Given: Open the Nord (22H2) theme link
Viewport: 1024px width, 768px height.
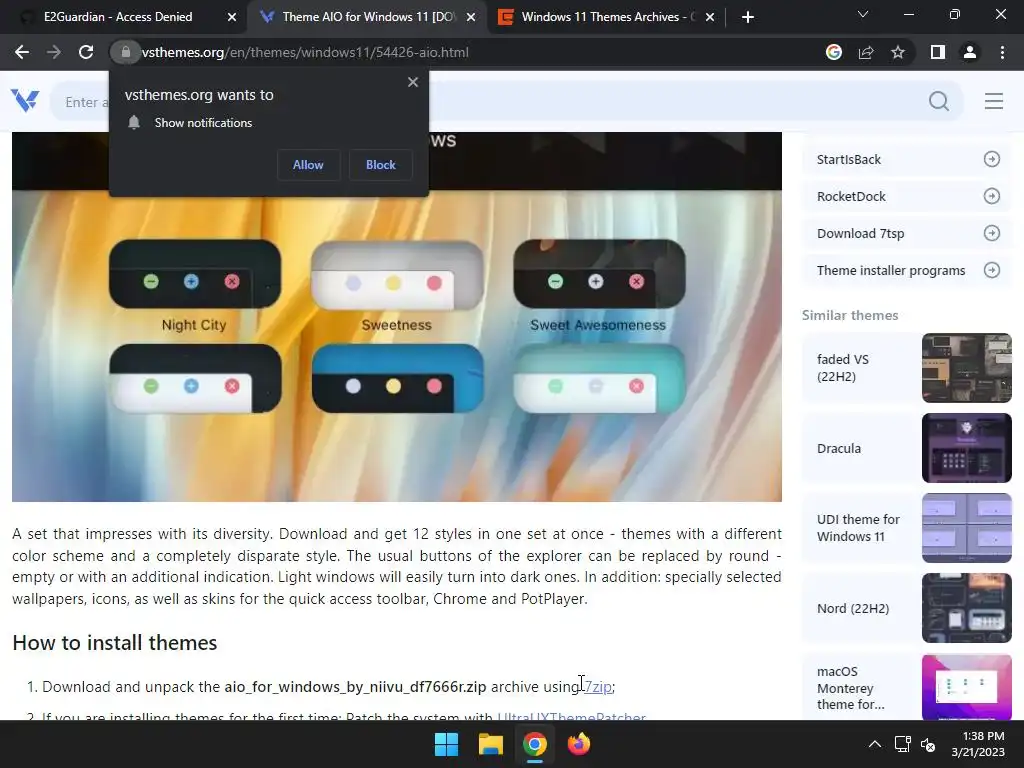Looking at the screenshot, I should click(853, 608).
